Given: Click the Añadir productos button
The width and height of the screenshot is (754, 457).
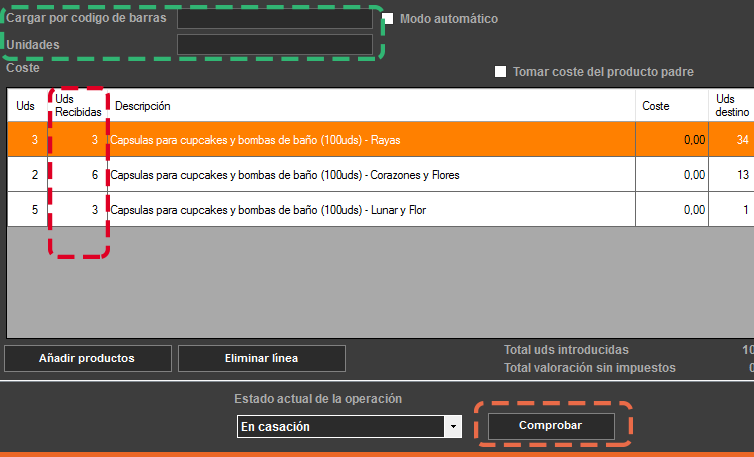Looking at the screenshot, I should [86, 358].
